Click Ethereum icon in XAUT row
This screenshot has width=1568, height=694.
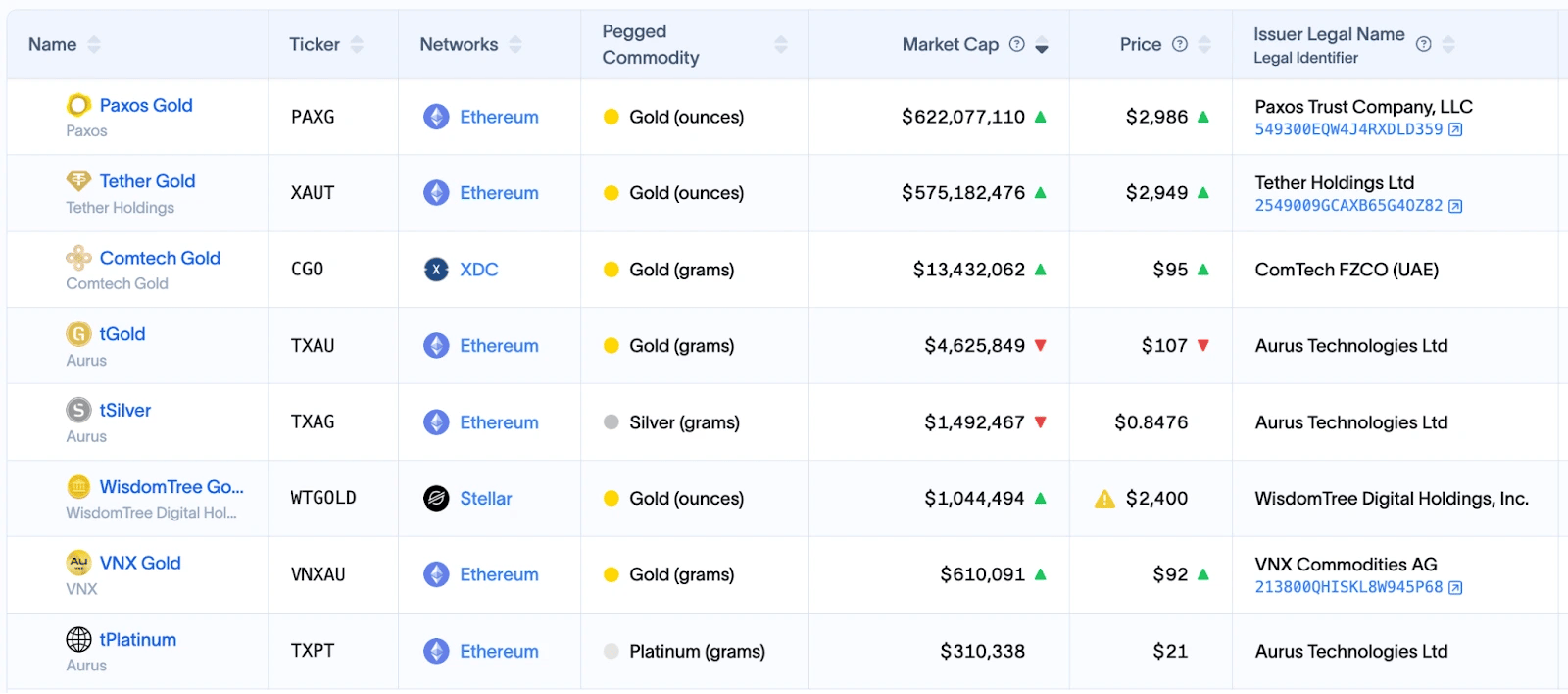[x=436, y=193]
